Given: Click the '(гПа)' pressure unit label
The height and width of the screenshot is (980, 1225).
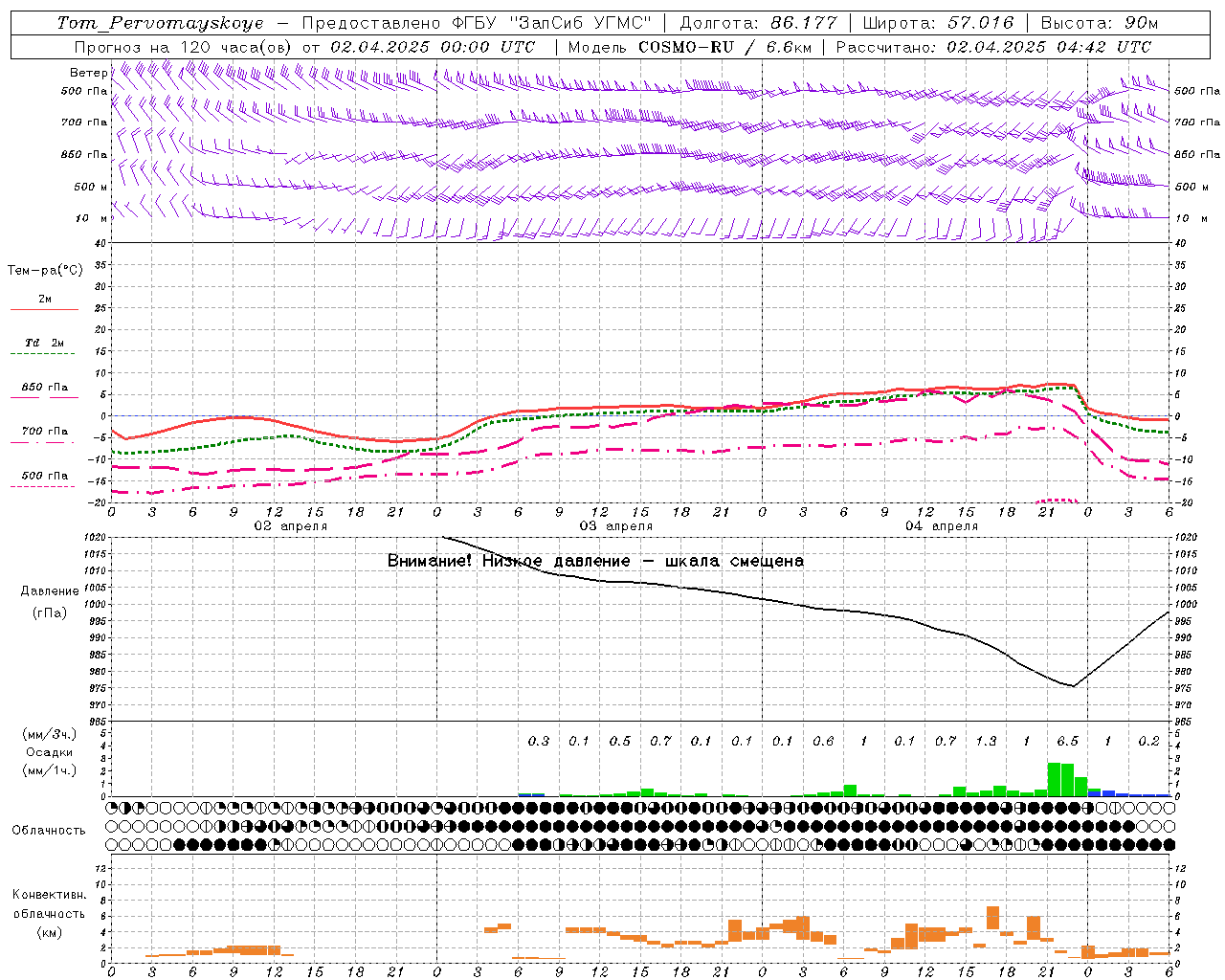Looking at the screenshot, I should point(50,613).
